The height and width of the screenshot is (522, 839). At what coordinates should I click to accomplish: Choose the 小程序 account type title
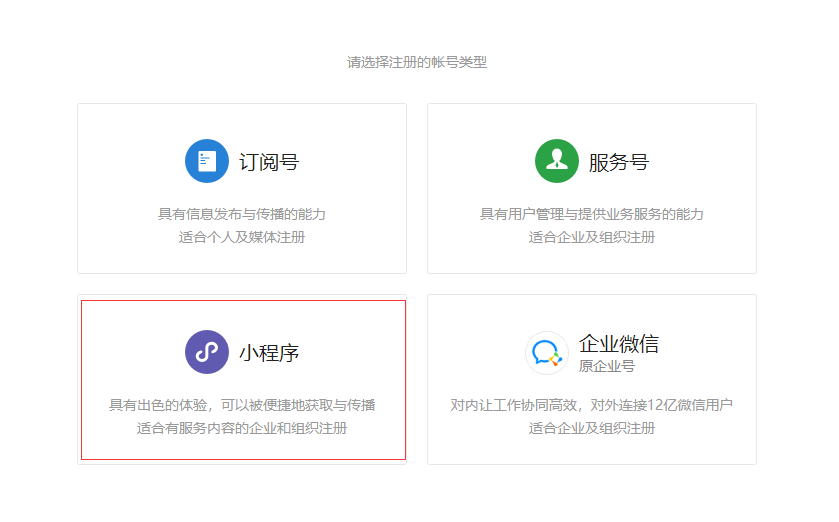tap(269, 353)
